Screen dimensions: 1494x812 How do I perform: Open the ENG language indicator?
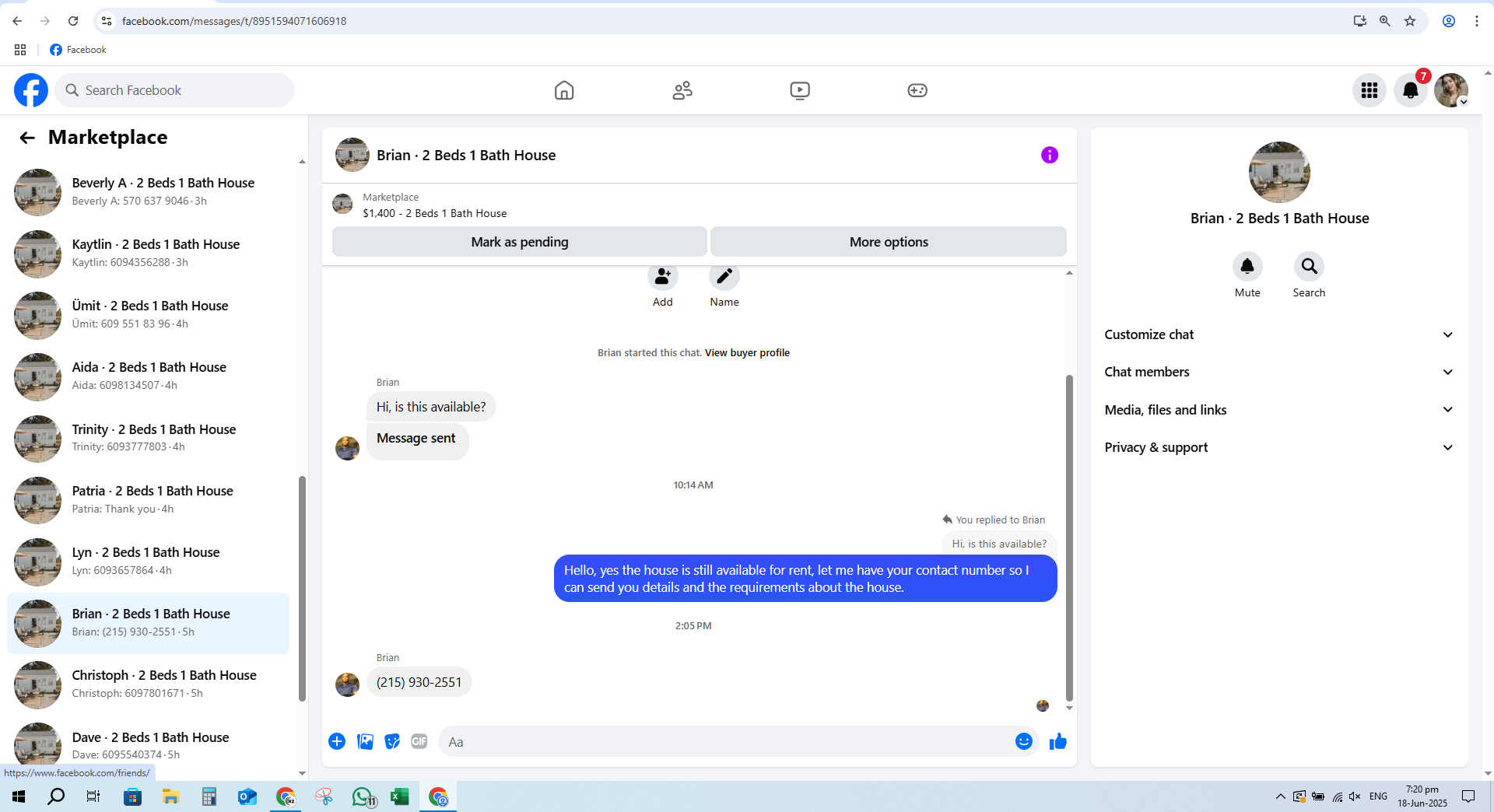(x=1378, y=796)
